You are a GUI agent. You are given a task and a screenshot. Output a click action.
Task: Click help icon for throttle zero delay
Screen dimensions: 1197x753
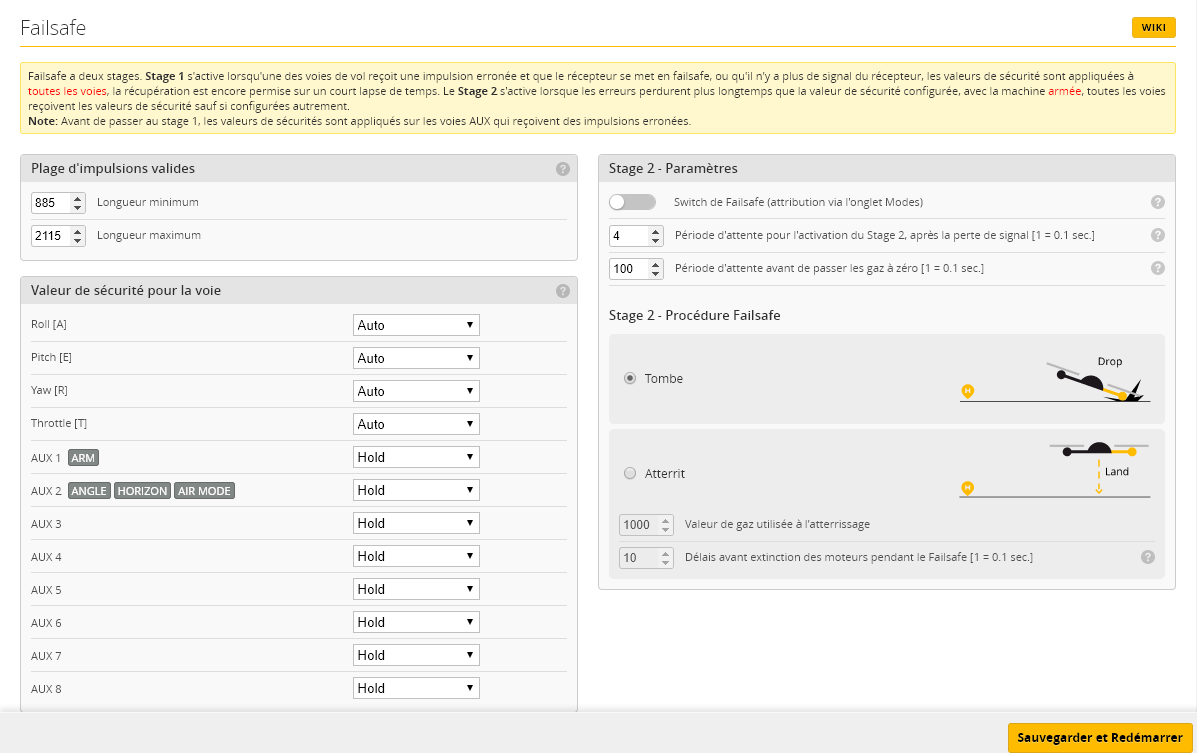tap(1158, 268)
